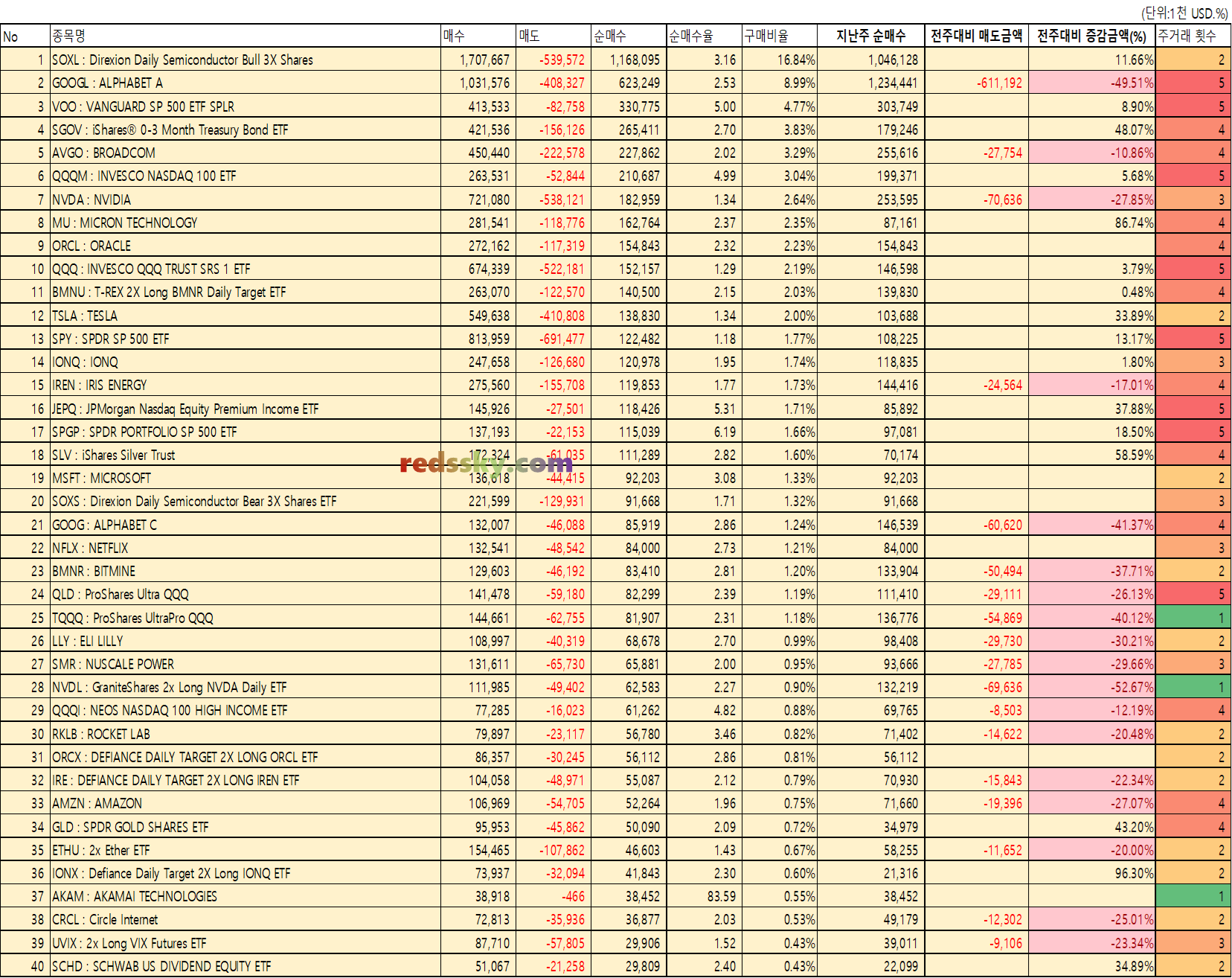Select the QQQM : INVESCO NASDAQ 100 ETF cell

tap(246, 176)
